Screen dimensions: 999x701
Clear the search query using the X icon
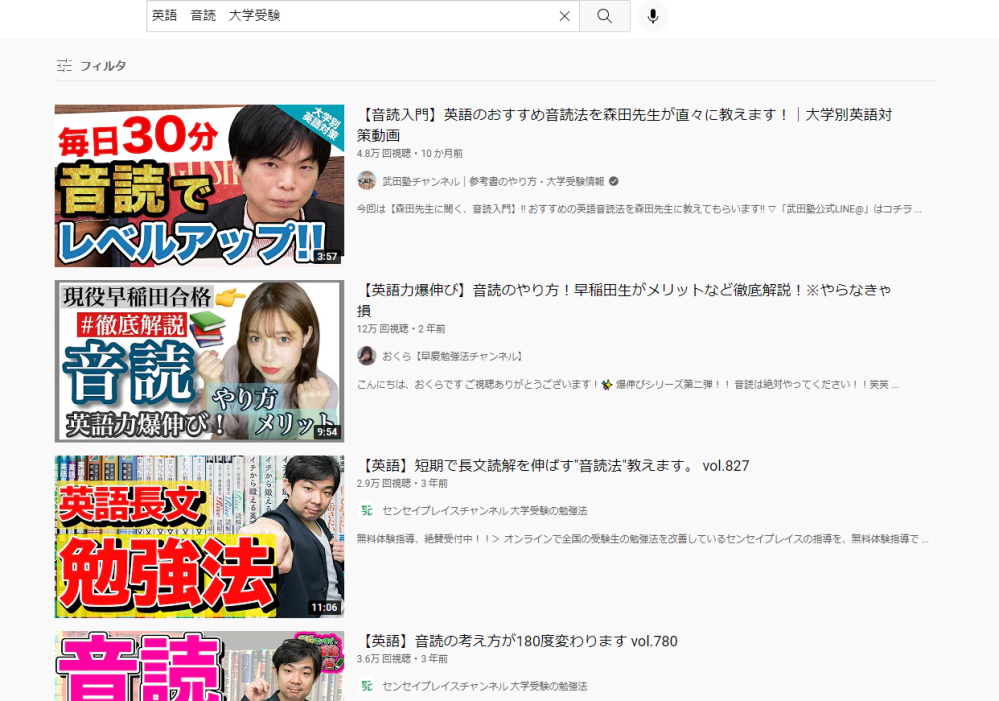pos(563,16)
